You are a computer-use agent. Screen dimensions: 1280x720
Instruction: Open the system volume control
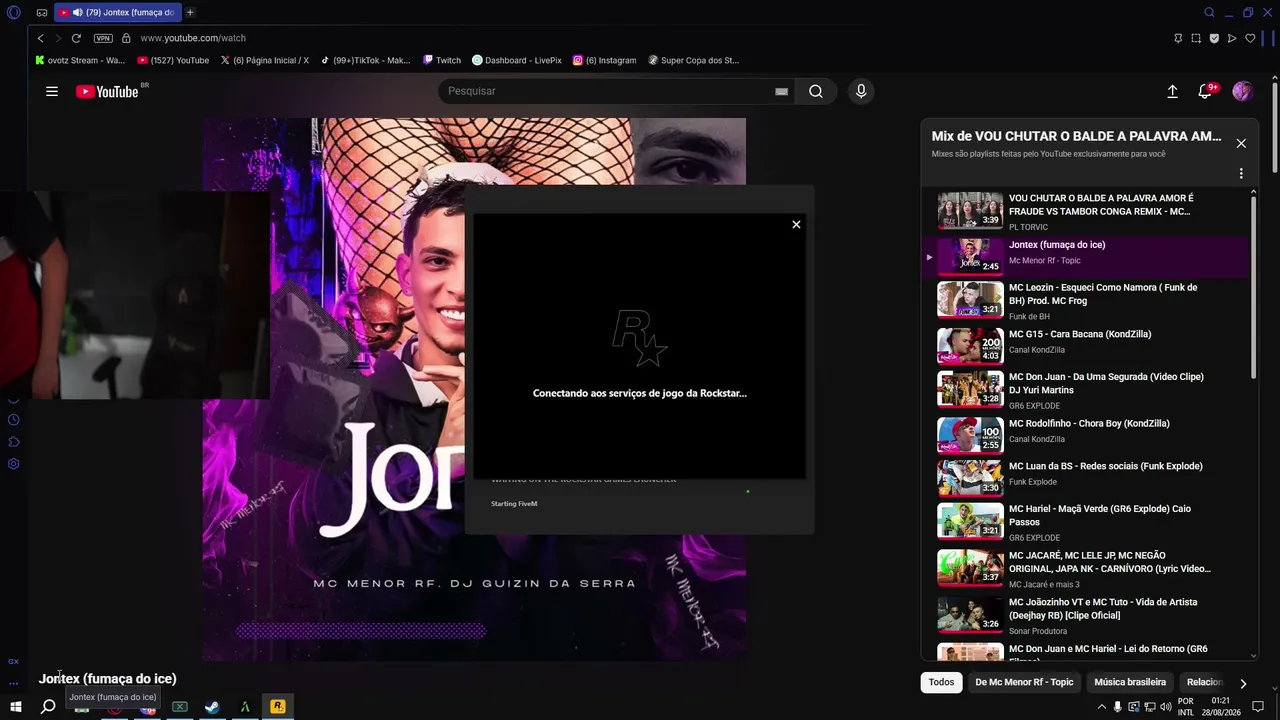pos(1165,707)
